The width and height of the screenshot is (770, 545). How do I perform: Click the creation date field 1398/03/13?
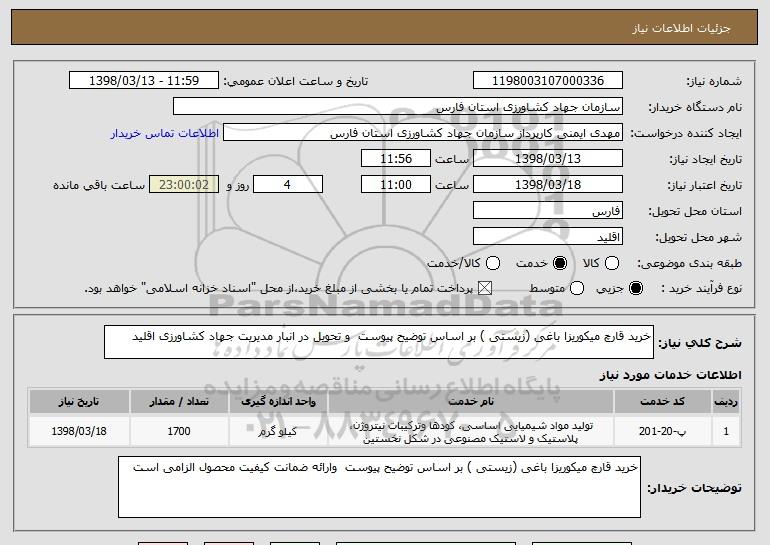point(548,159)
